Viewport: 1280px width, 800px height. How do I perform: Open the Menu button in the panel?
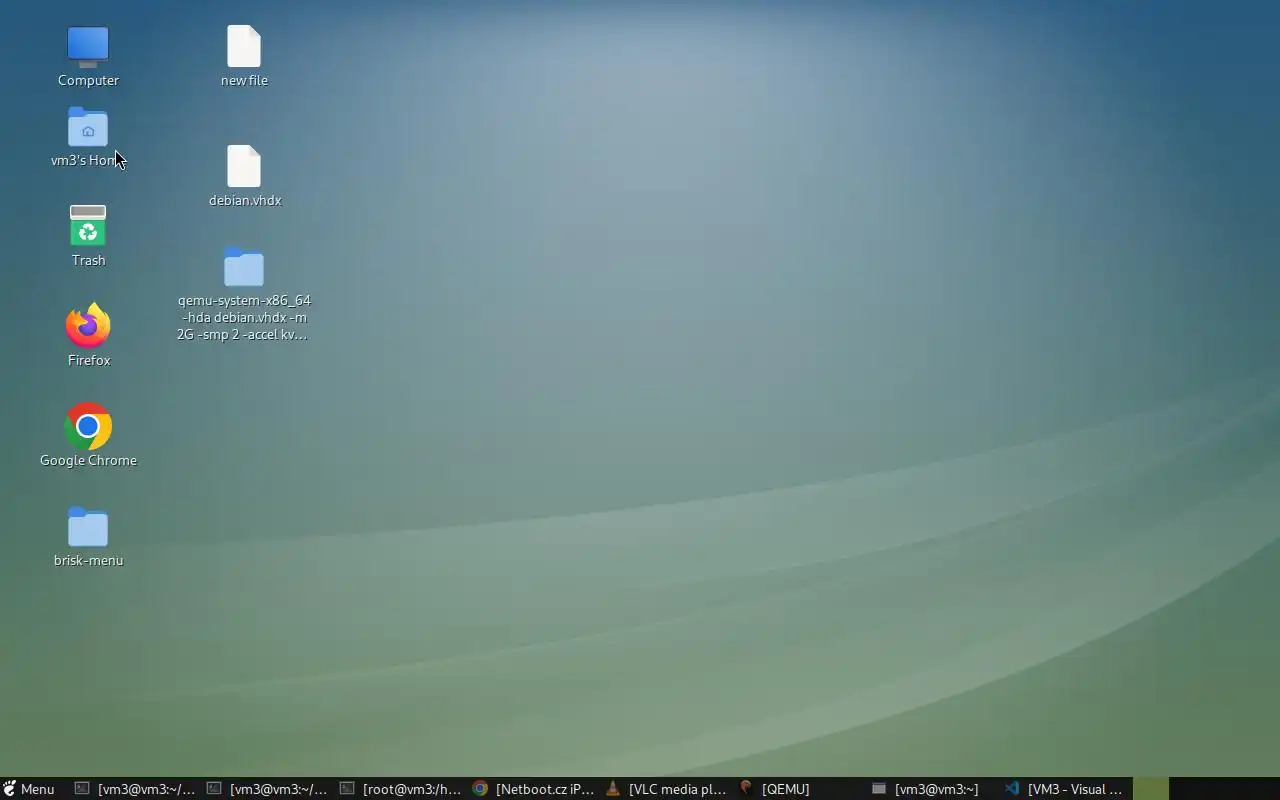[28, 789]
